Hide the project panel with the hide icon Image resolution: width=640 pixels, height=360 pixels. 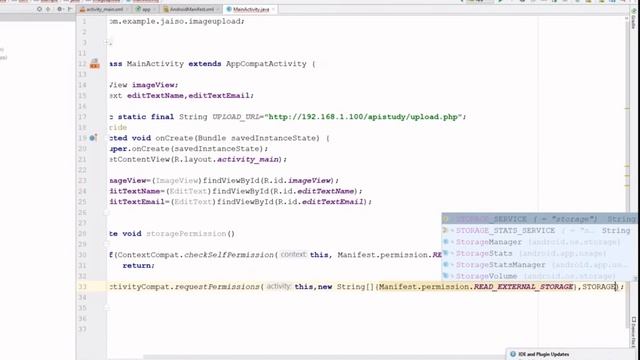(69, 9)
